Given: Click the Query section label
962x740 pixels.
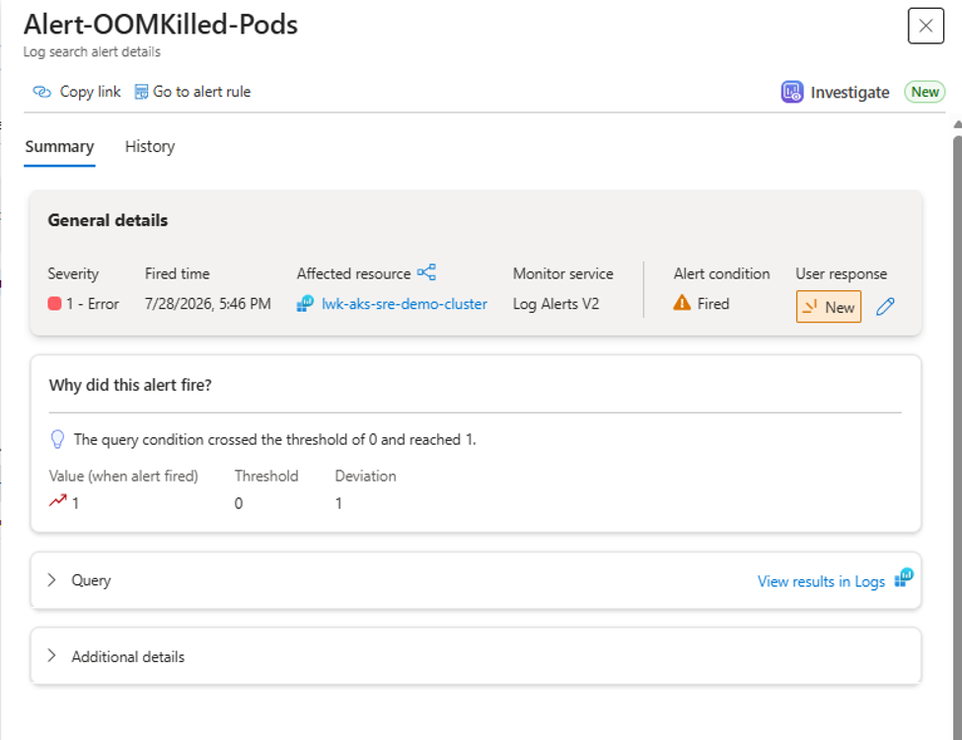Looking at the screenshot, I should point(91,580).
